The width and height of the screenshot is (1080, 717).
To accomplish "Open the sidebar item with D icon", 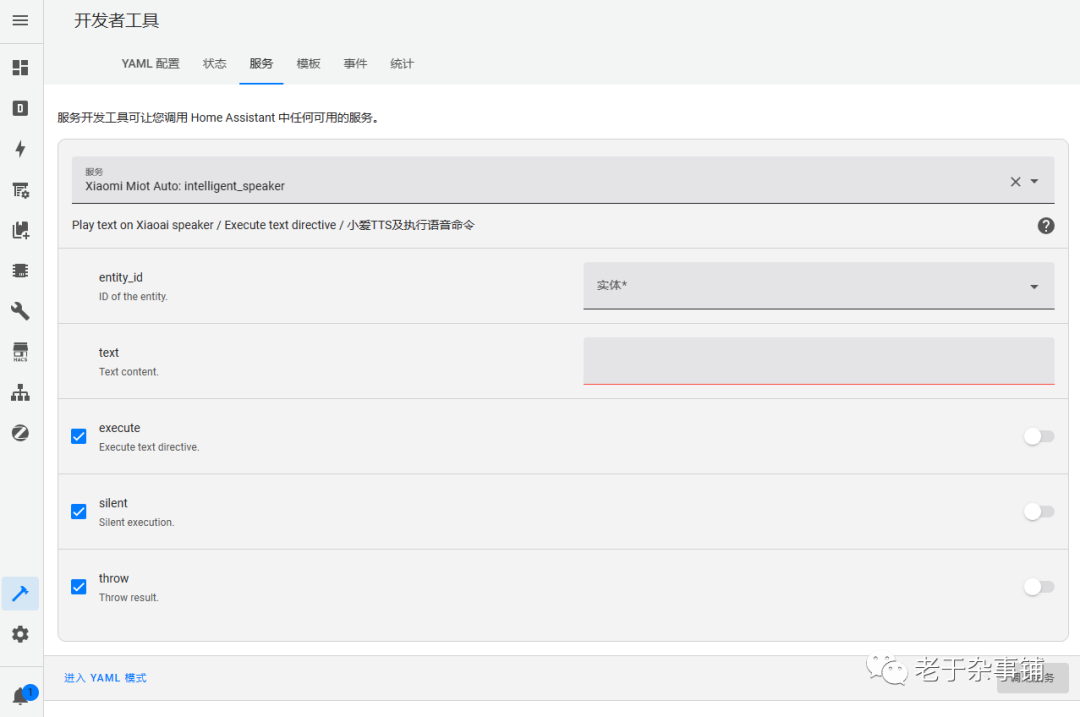I will (x=20, y=108).
